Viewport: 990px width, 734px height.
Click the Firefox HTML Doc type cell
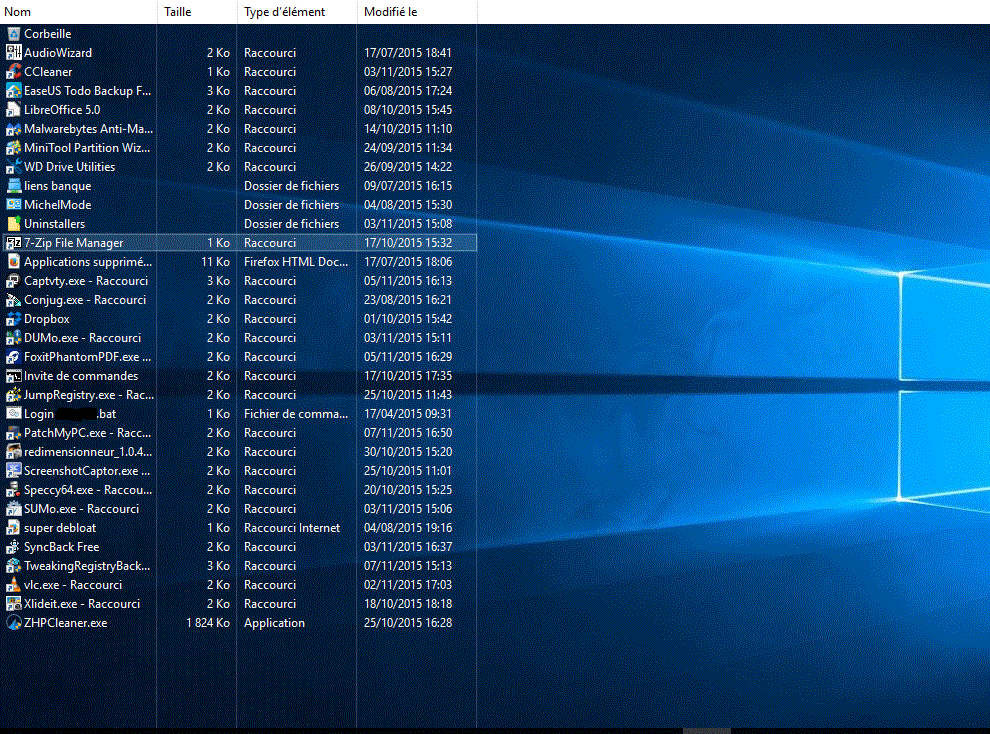point(296,262)
